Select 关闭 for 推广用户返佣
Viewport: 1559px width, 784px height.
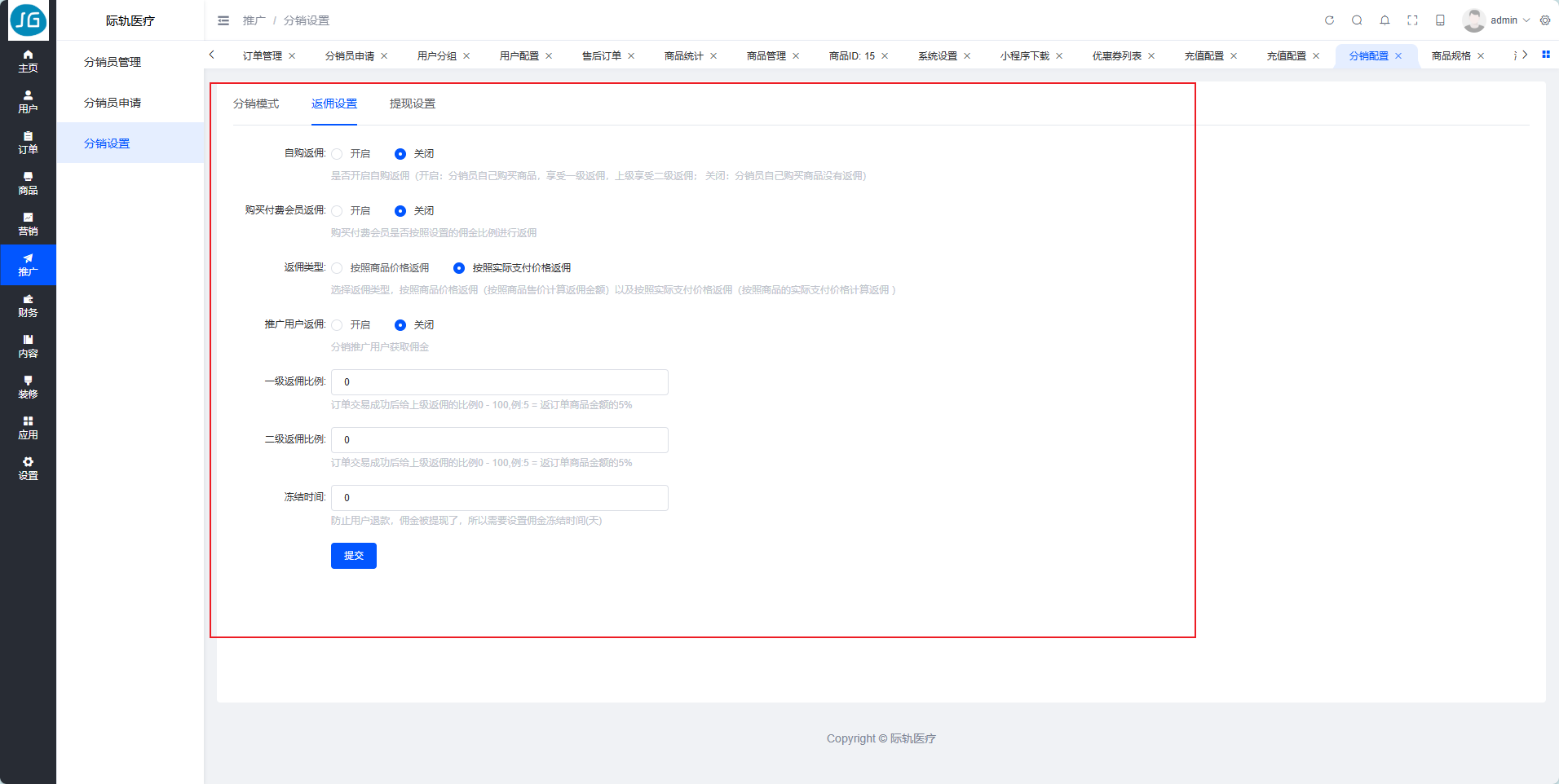400,325
